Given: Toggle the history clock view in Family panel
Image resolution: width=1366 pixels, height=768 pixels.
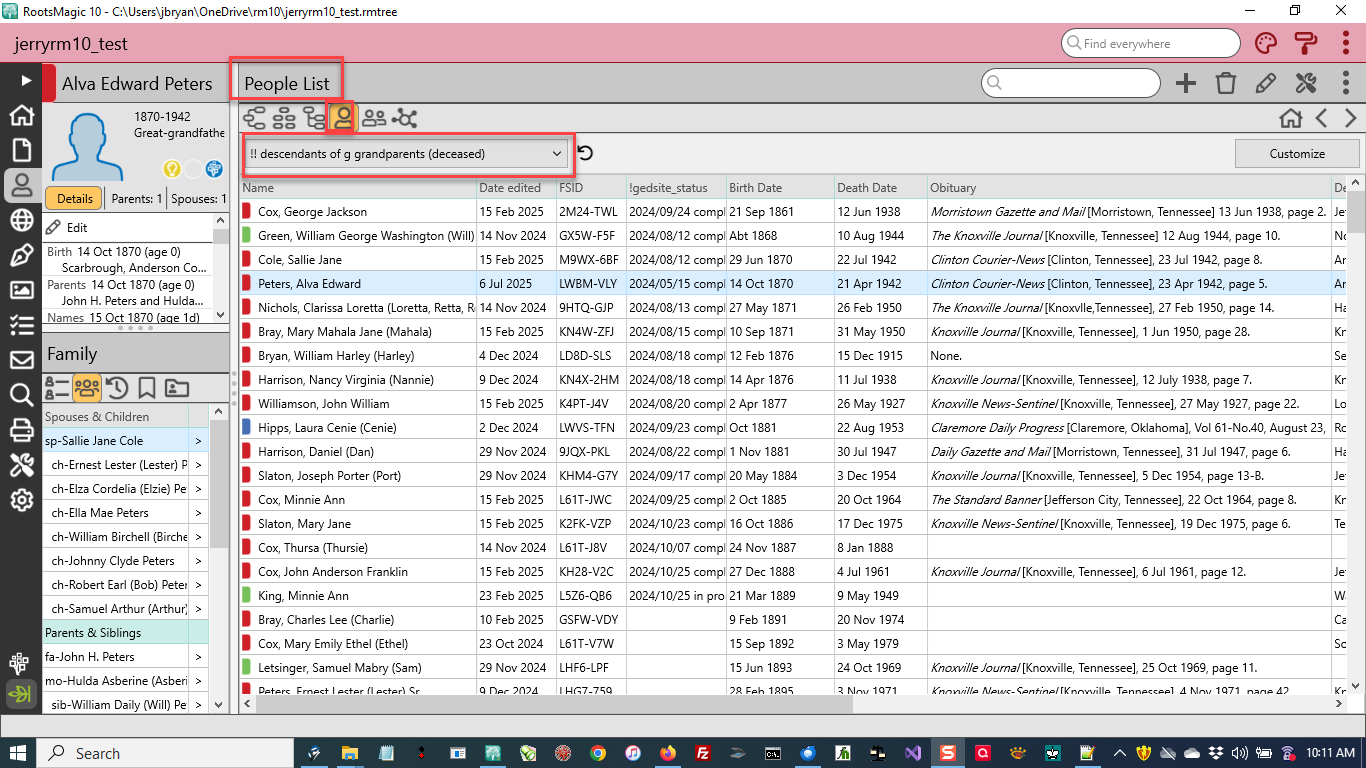Looking at the screenshot, I should pyautogui.click(x=117, y=388).
